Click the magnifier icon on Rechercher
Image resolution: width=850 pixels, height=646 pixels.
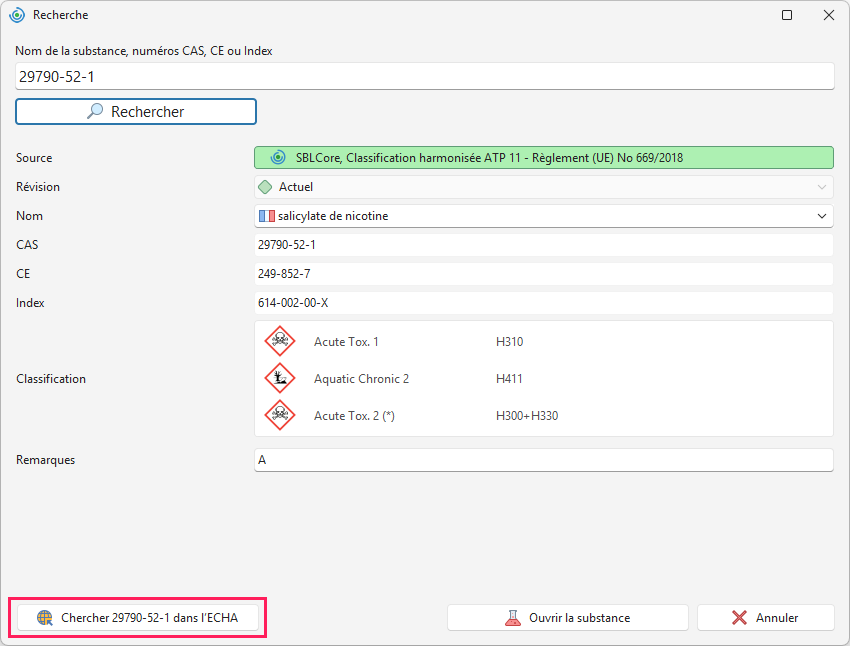click(95, 111)
